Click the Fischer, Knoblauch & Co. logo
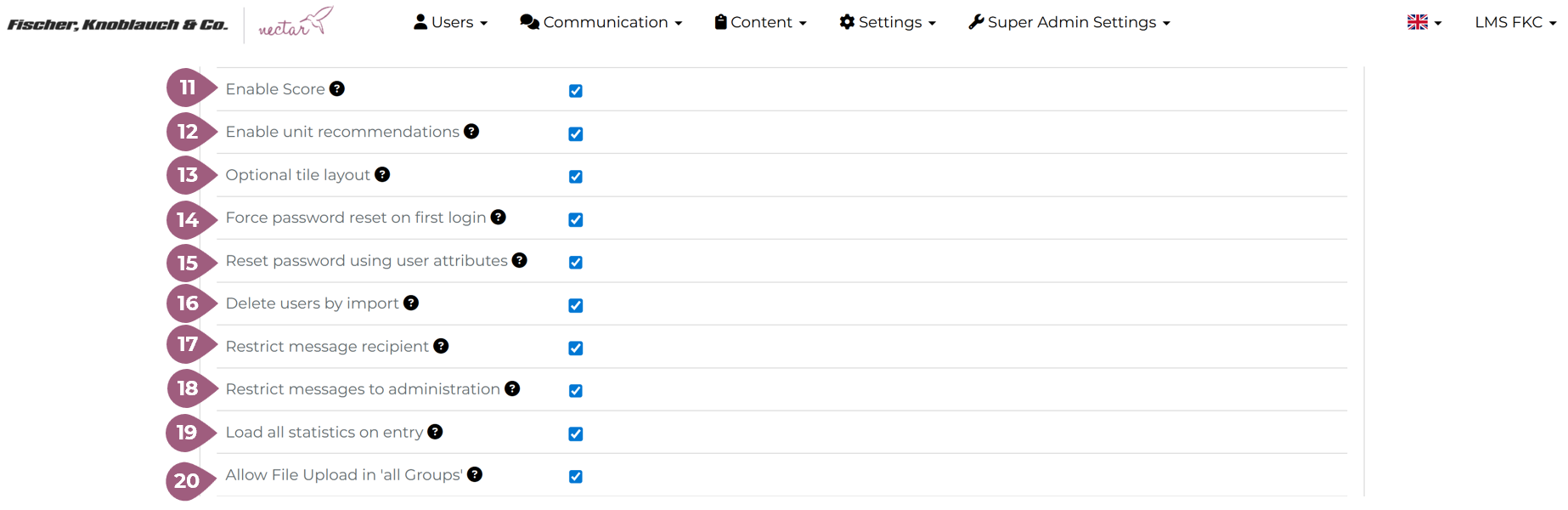This screenshot has height=510, width=1568. [118, 25]
